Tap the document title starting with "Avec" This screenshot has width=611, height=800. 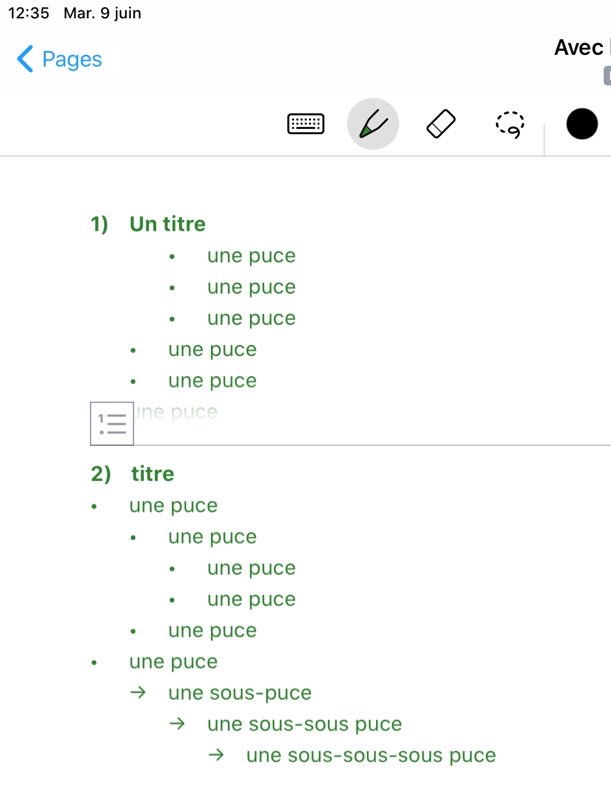coord(579,47)
